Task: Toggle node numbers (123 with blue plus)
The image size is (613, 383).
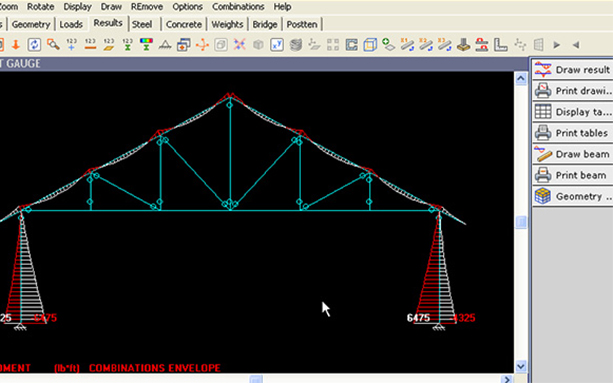Action: [72, 45]
